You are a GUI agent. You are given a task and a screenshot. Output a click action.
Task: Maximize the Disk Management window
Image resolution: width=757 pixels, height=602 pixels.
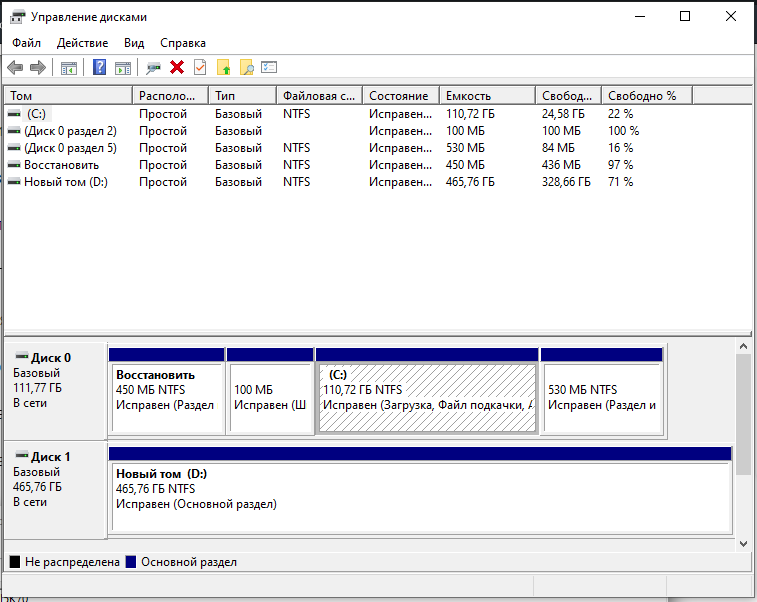click(685, 16)
